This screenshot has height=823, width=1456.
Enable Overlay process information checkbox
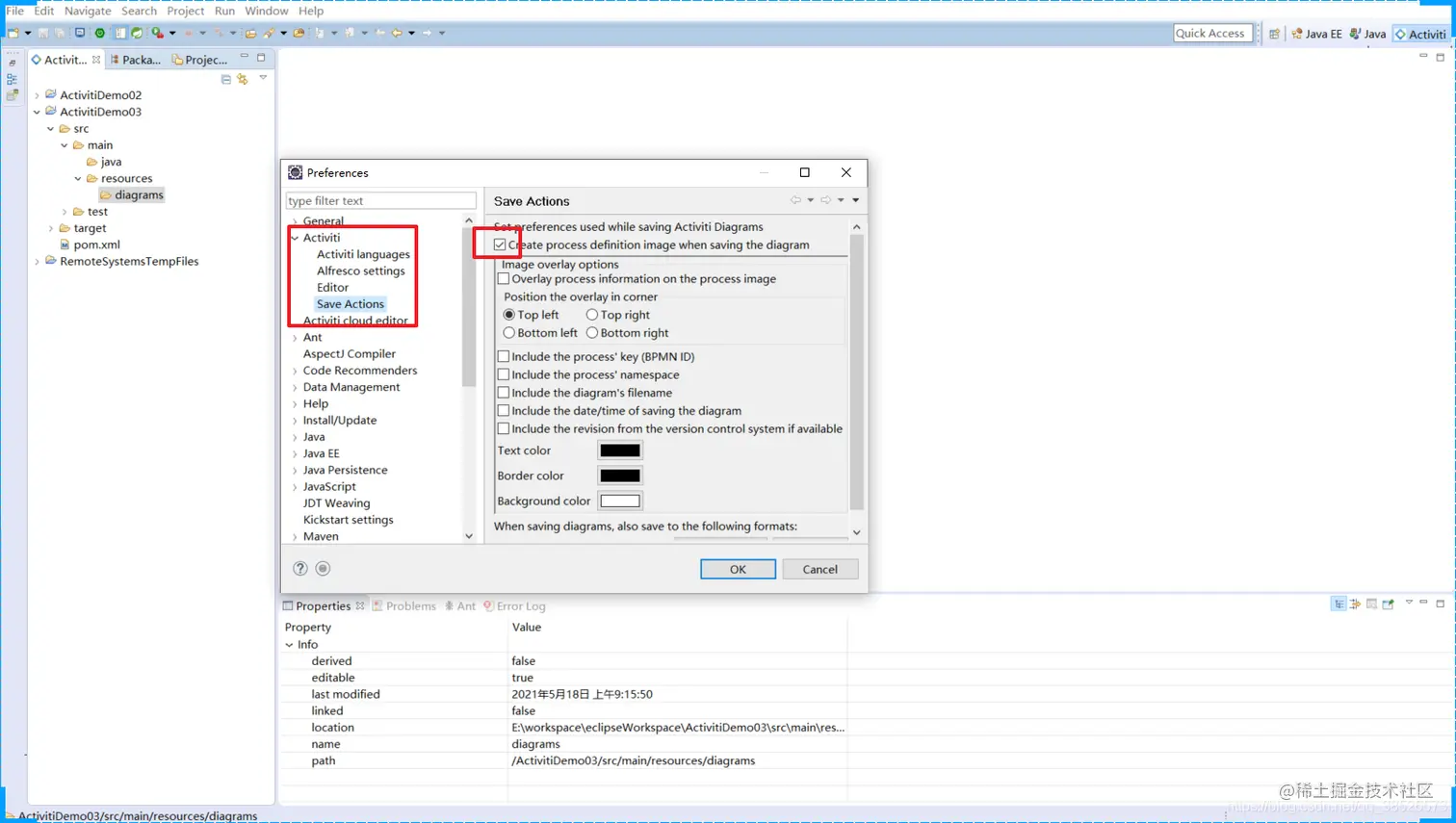point(504,279)
